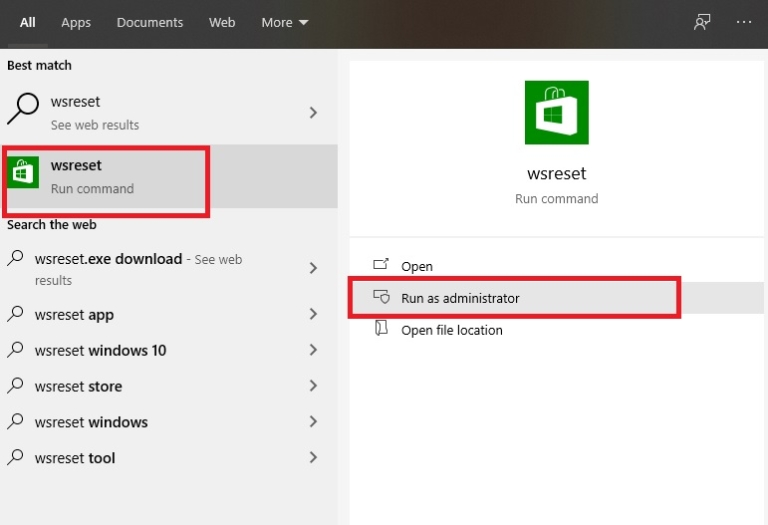Click the feedback icon in top bar
The image size is (768, 525).
(x=702, y=22)
